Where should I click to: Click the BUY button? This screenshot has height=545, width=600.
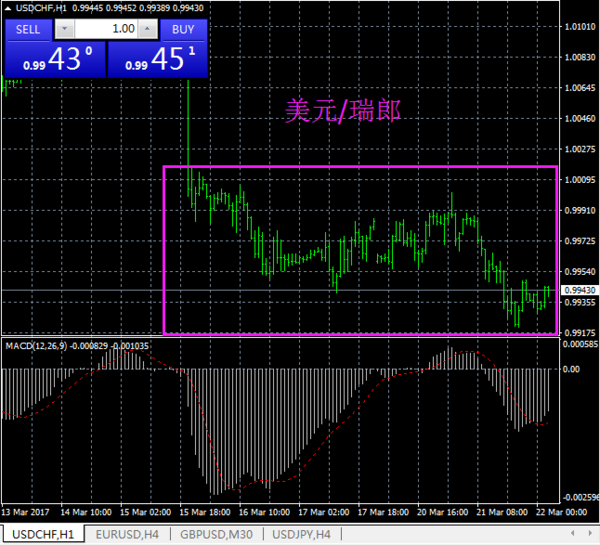click(183, 29)
